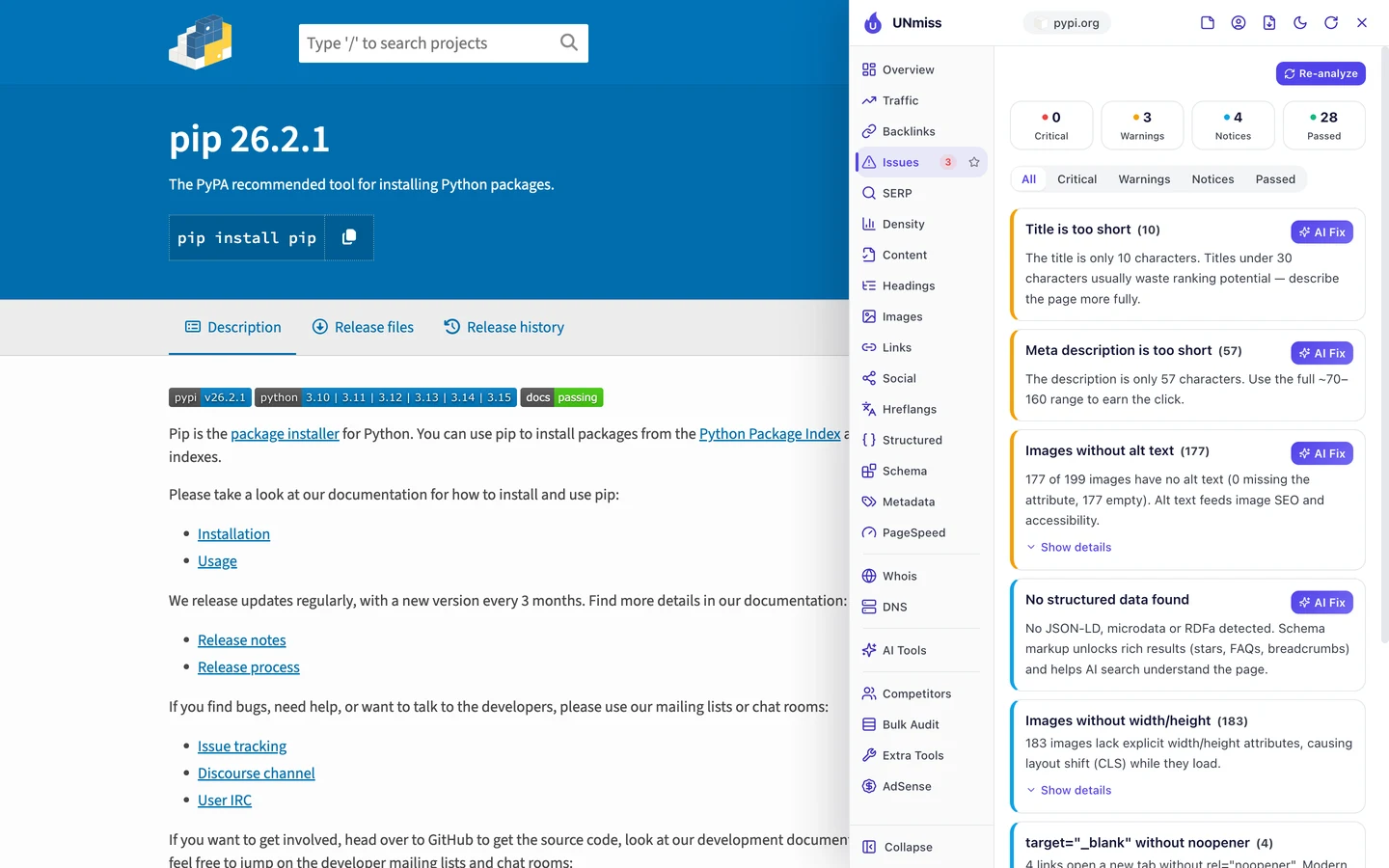Toggle dark mode with moon icon

[1300, 23]
